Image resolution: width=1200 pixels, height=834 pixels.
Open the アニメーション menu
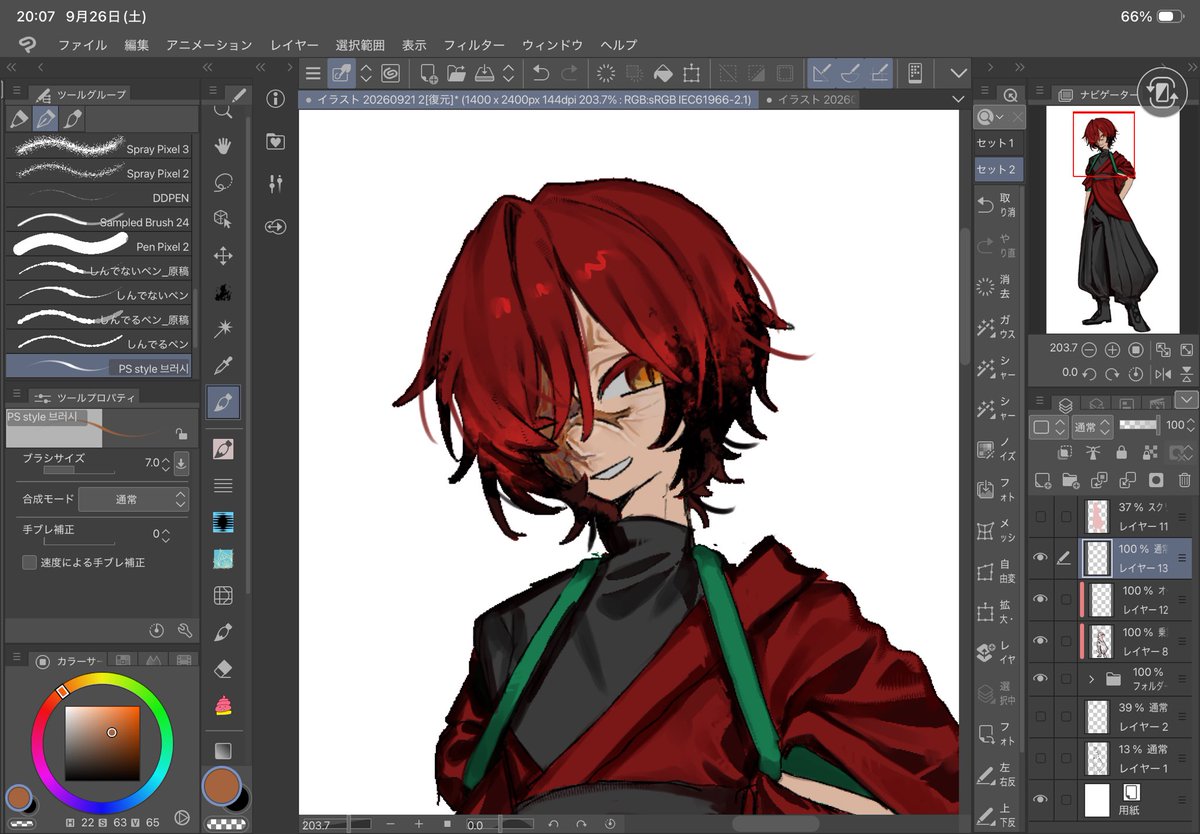click(209, 45)
